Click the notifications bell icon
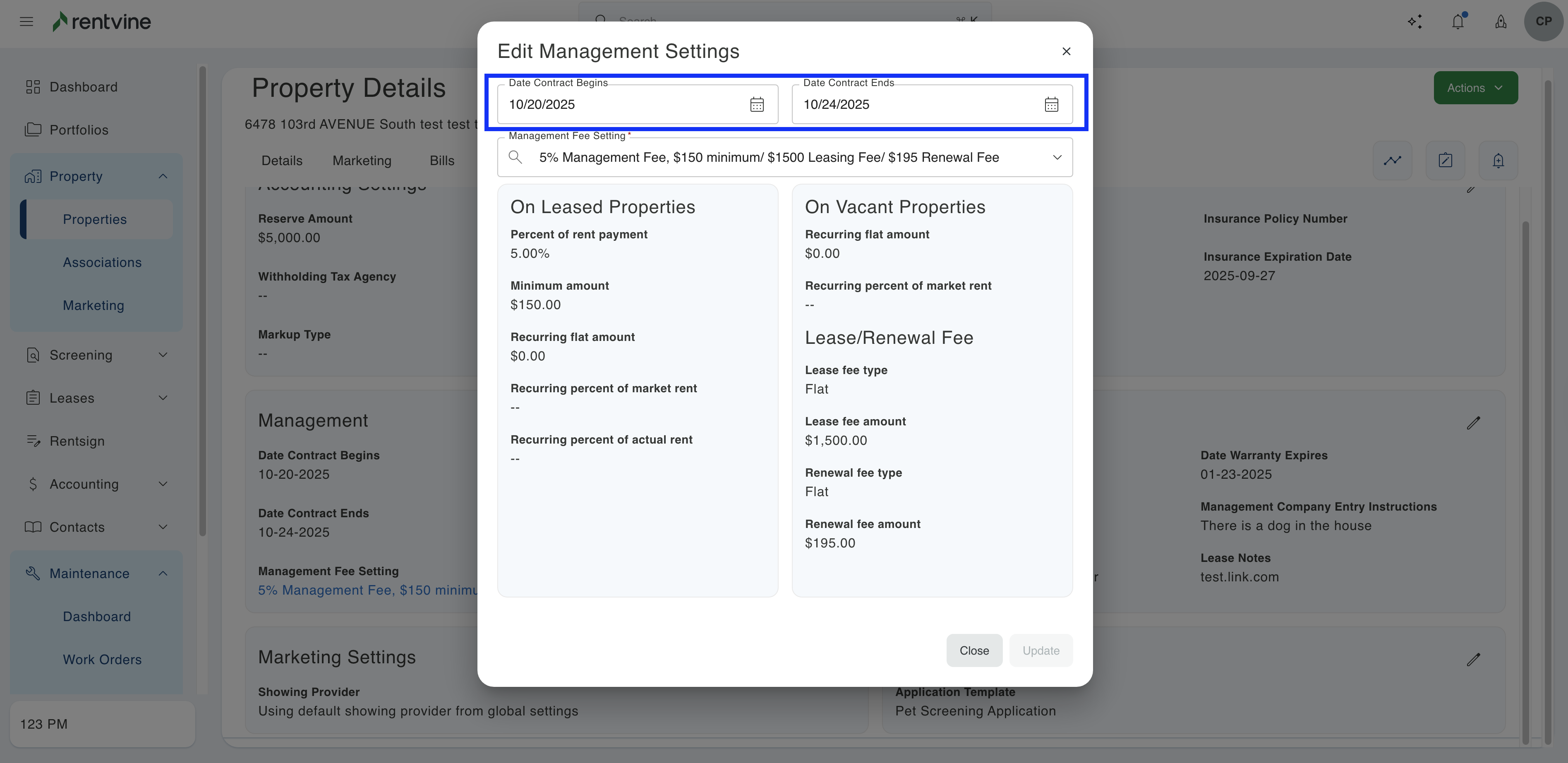Viewport: 1568px width, 763px height. coord(1458,22)
